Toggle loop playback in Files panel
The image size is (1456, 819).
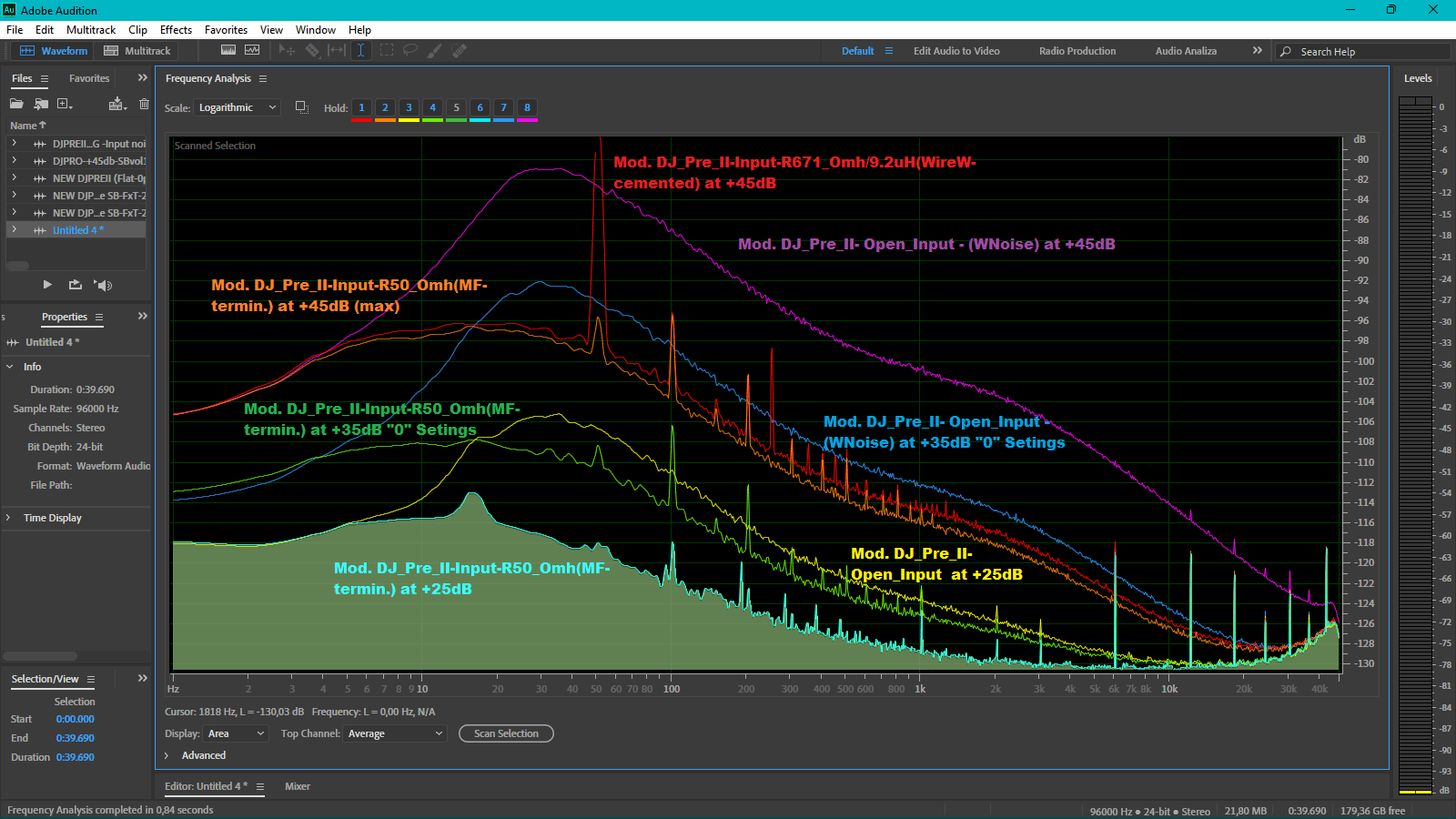point(75,285)
